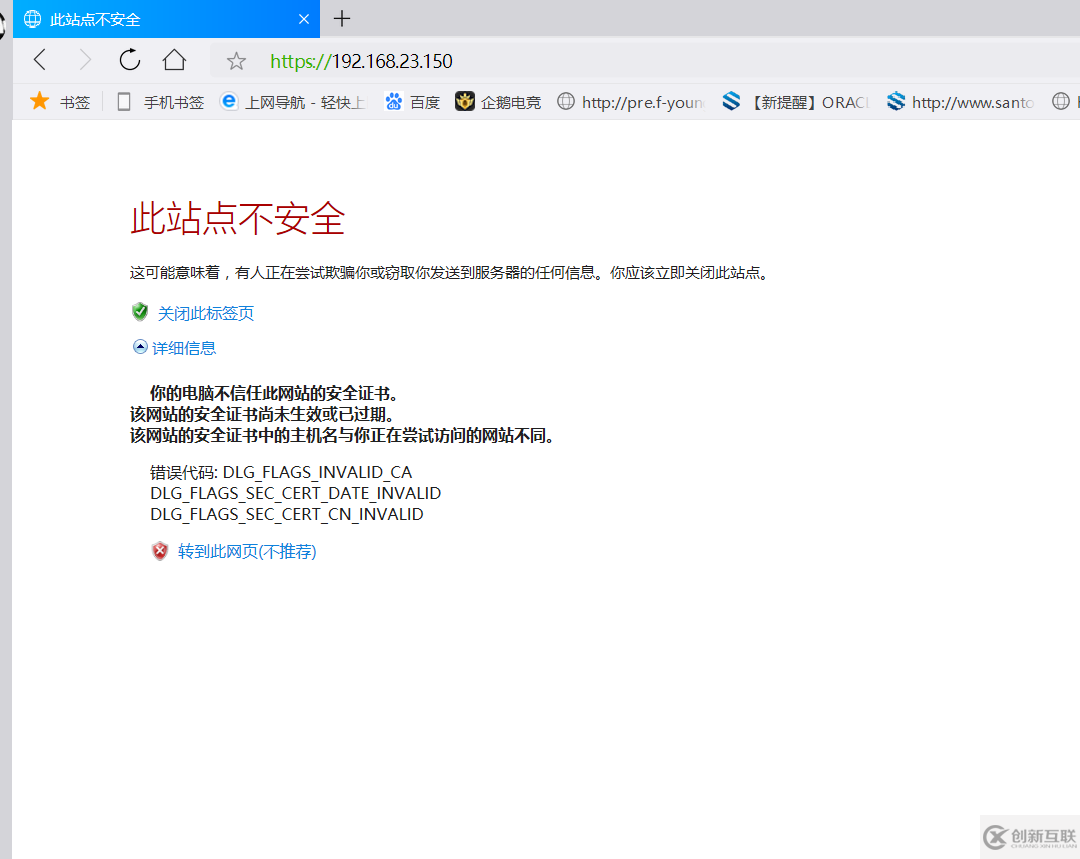Go back with the back arrow
The width and height of the screenshot is (1080, 859).
[x=40, y=60]
